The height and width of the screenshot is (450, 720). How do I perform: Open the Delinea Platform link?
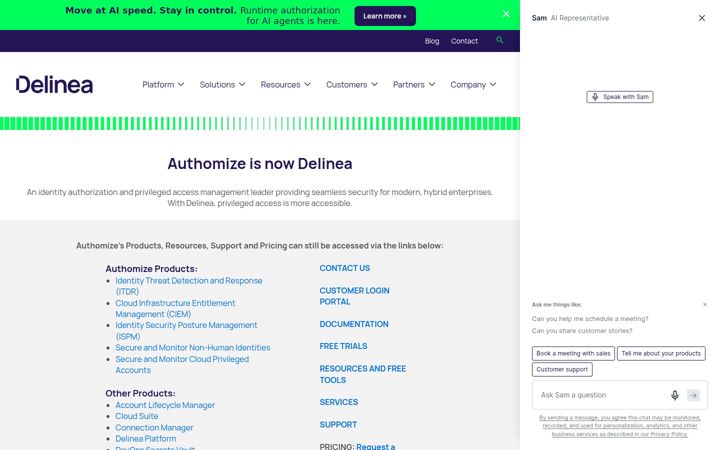146,439
